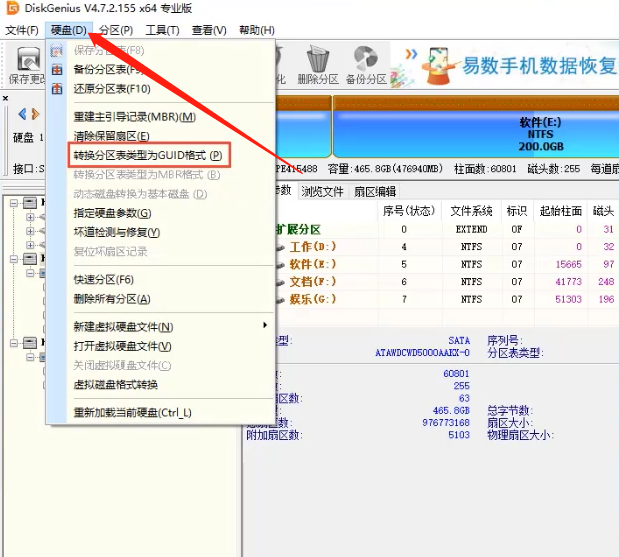Image resolution: width=619 pixels, height=557 pixels.
Task: Open the 工具(T) menu
Action: pos(162,30)
